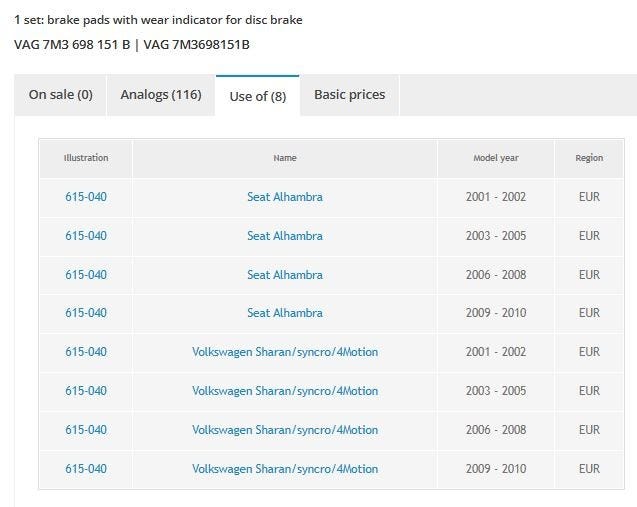Open Volkswagen Sharan 2009 - 2010 link
This screenshot has height=507, width=637.
point(285,469)
